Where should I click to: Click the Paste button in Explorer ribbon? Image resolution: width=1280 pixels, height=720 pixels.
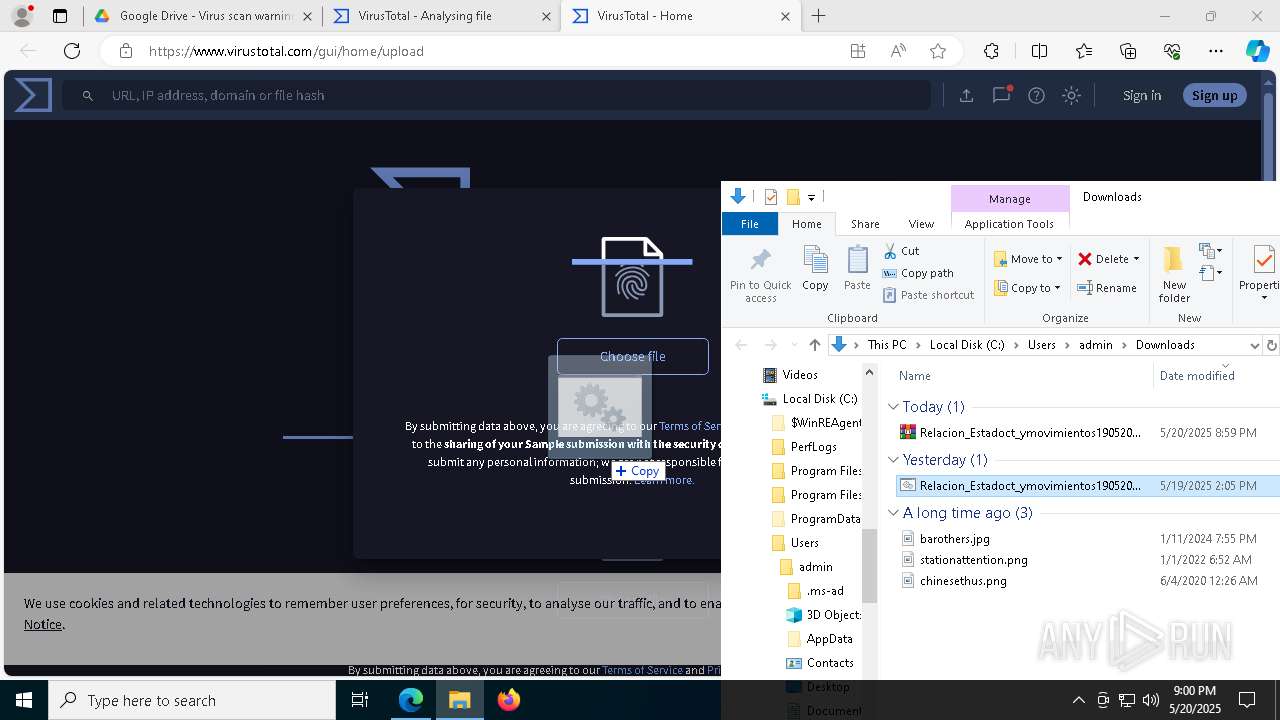coord(857,269)
